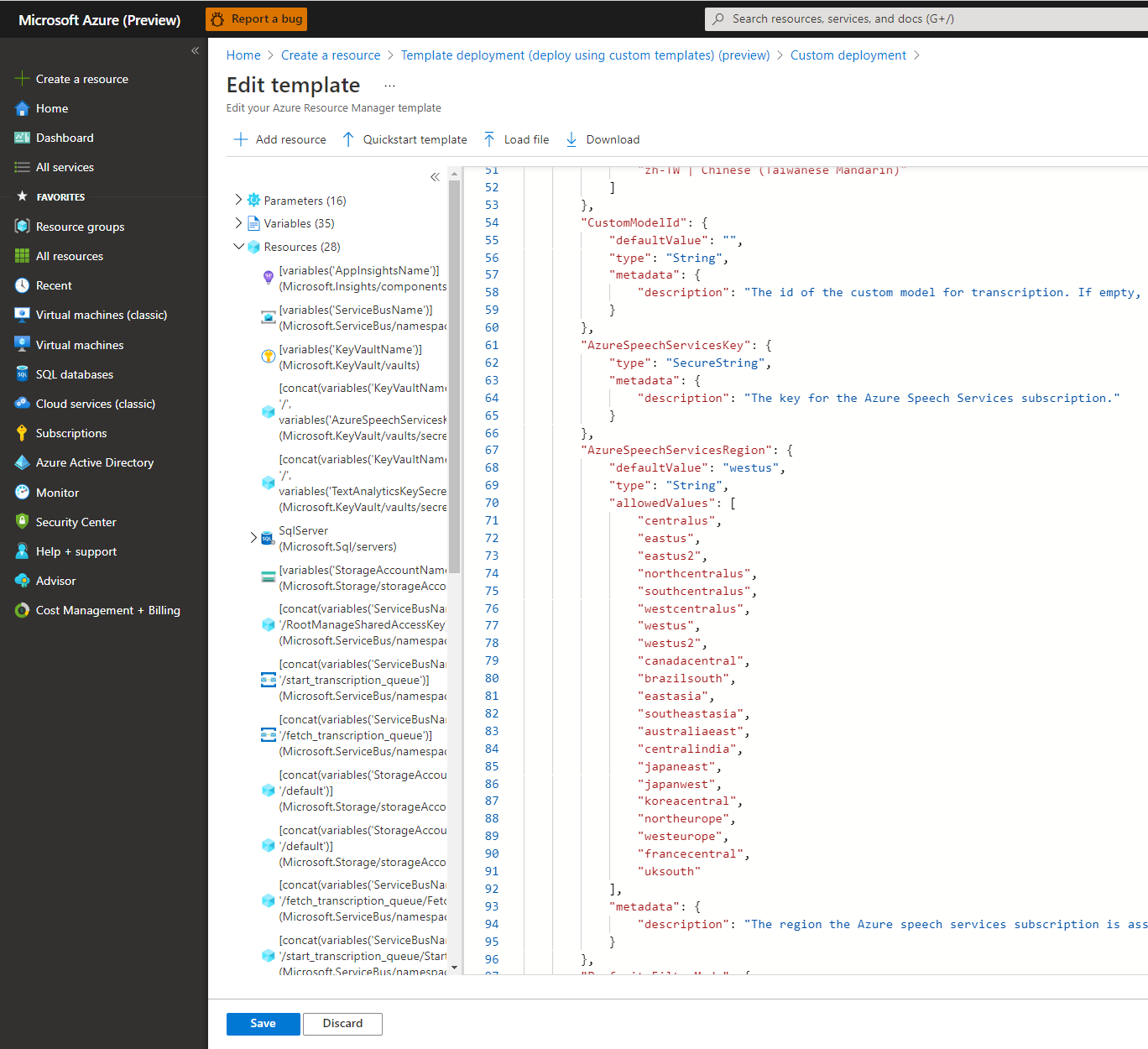Open Azure Active Directory

94,462
